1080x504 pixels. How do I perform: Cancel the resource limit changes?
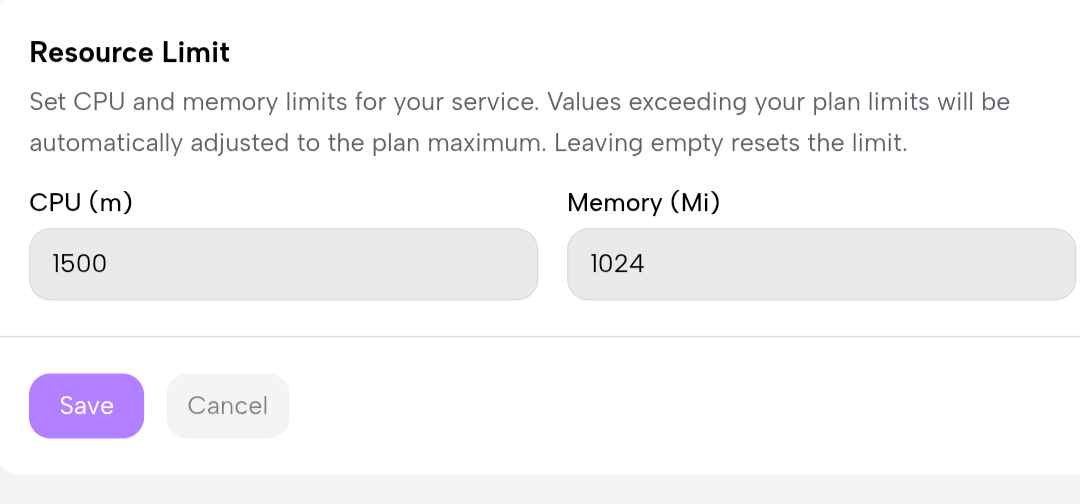click(x=228, y=406)
